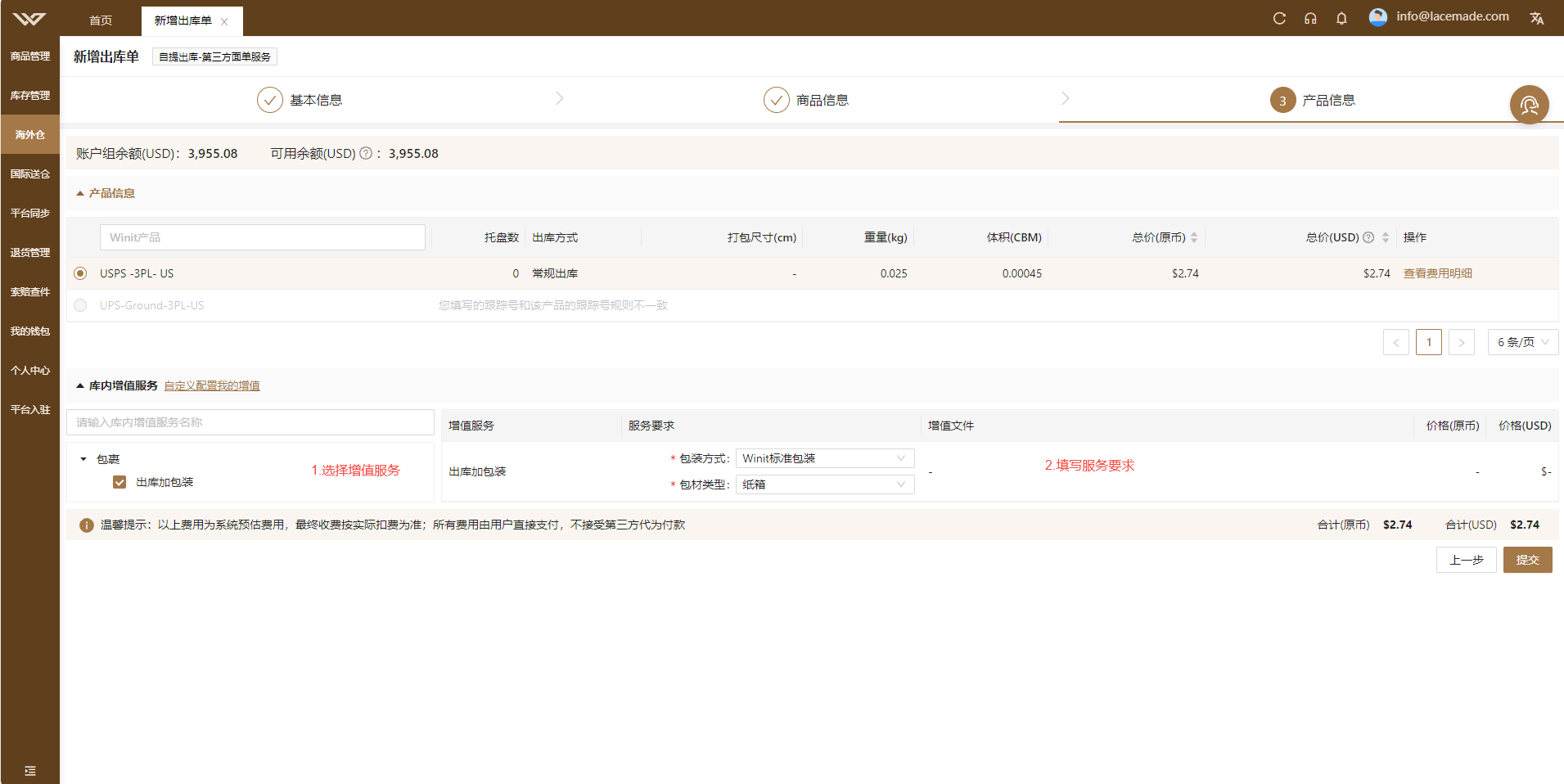Click the volume value 0.00045
This screenshot has height=784, width=1564.
click(x=1022, y=273)
